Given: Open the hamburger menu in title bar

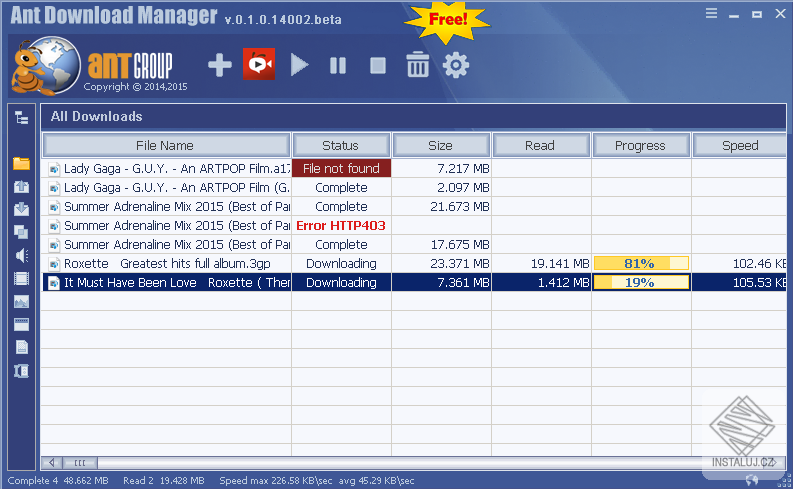Looking at the screenshot, I should click(711, 14).
